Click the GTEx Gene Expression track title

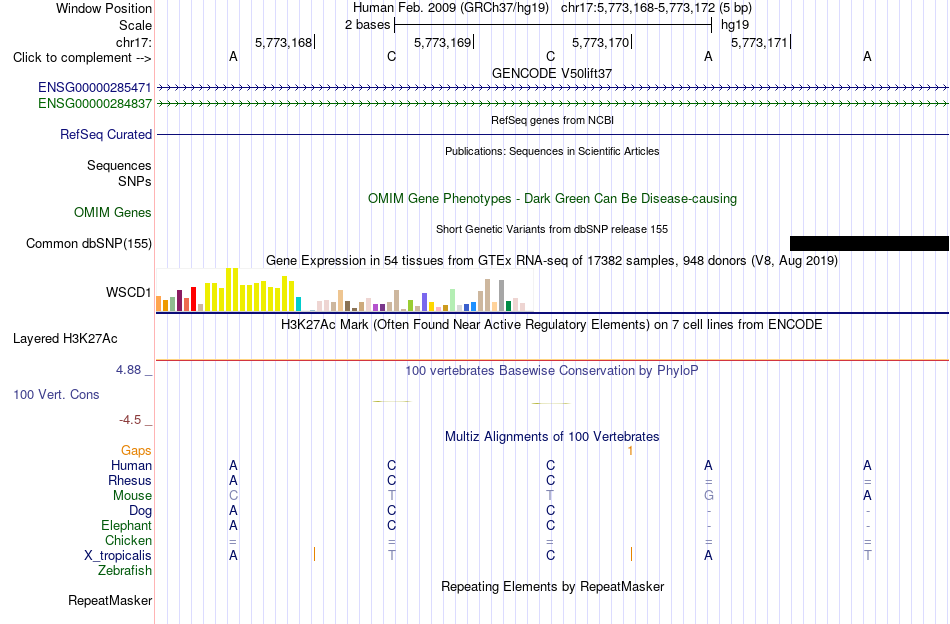tap(552, 261)
